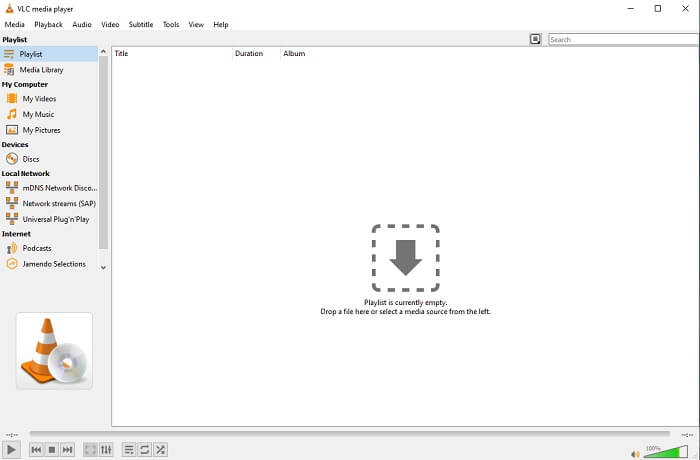Click the My Pictures image icon
700x460 pixels.
click(12, 130)
